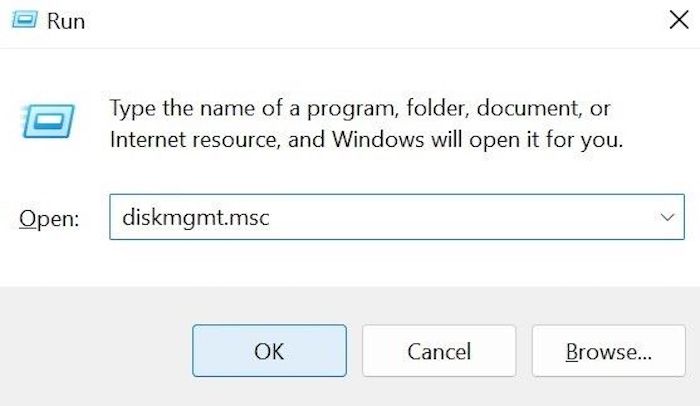Click the "Open:" label
700x406 pixels.
[49, 218]
